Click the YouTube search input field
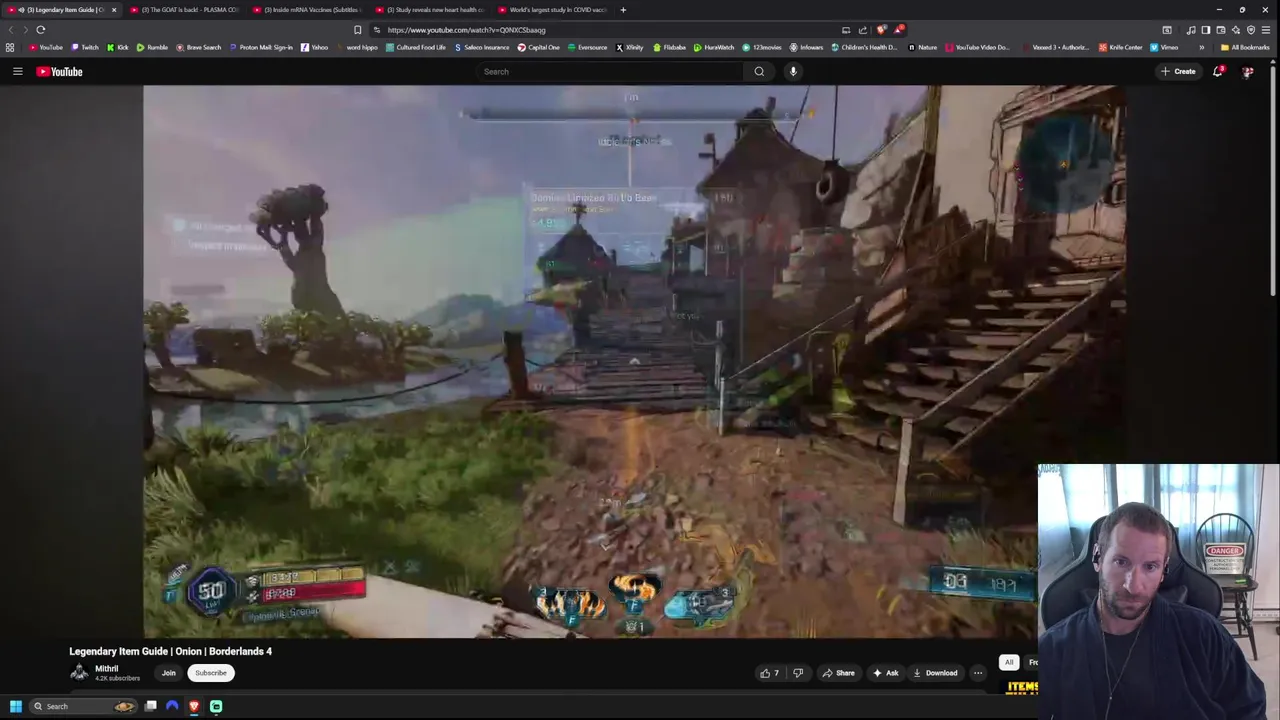 610,71
